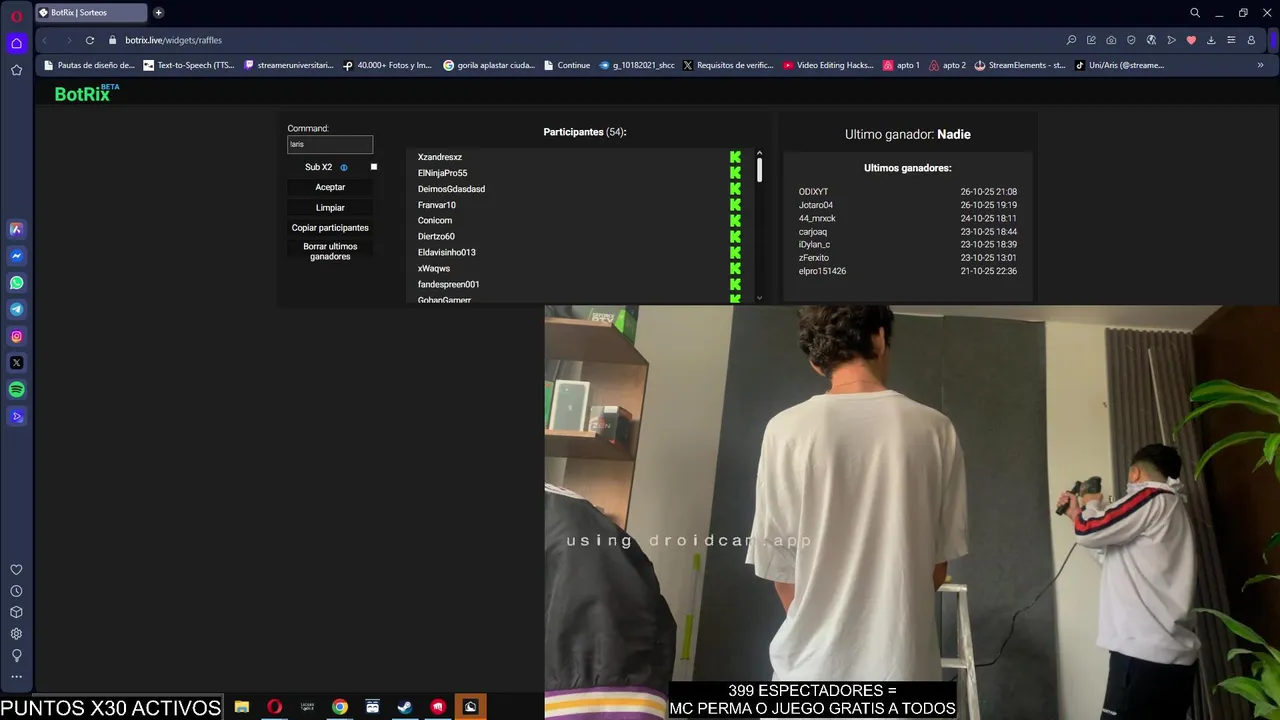Screen dimensions: 1280x720
Task: Open the Flow send icon in the address bar
Action: coord(1171,40)
